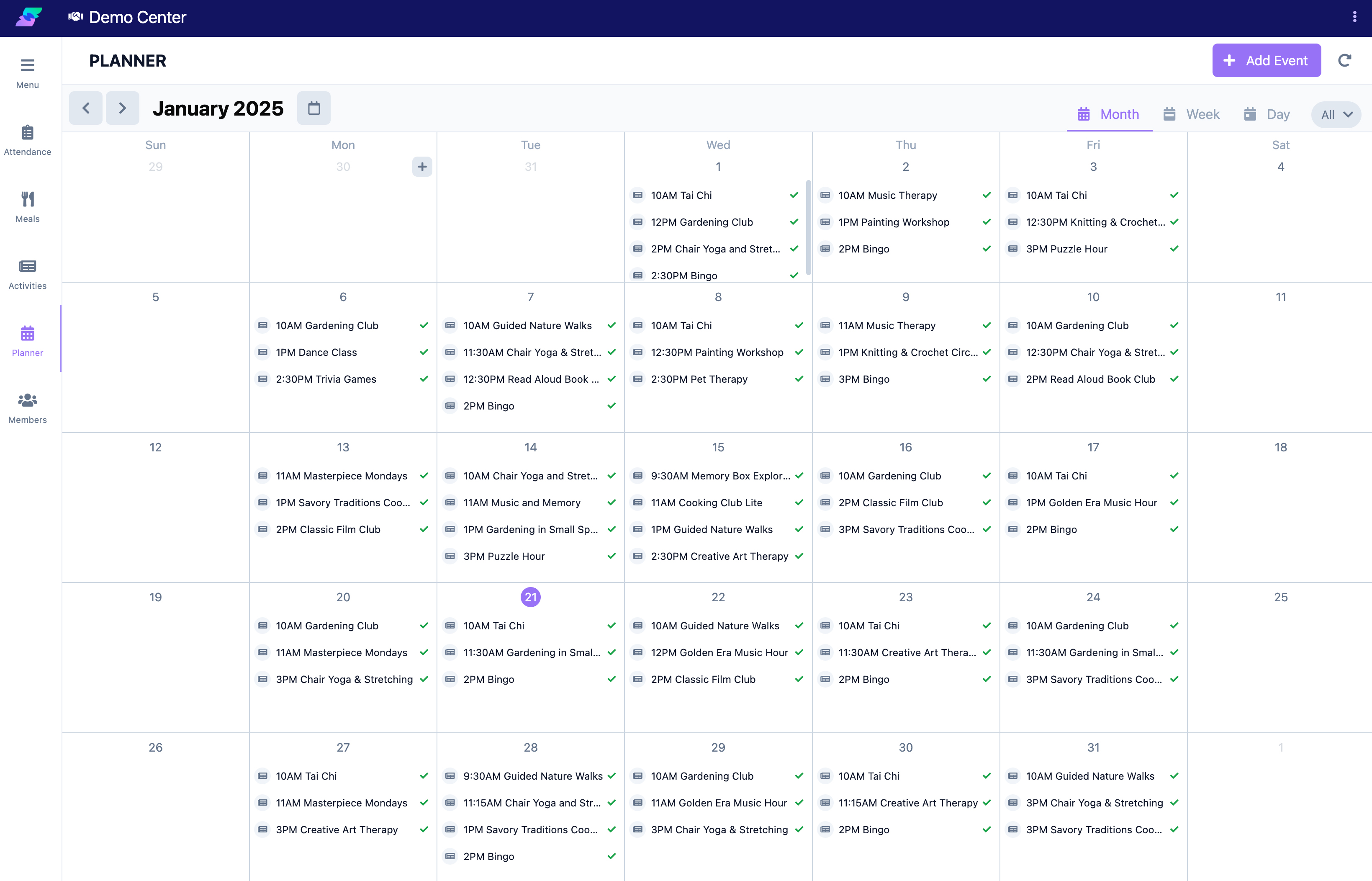Open the 2:30PM Trivia Games event
This screenshot has width=1372, height=881.
pos(326,379)
